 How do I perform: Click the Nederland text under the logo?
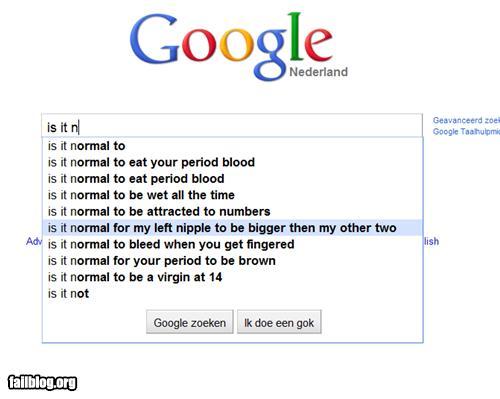point(319,72)
